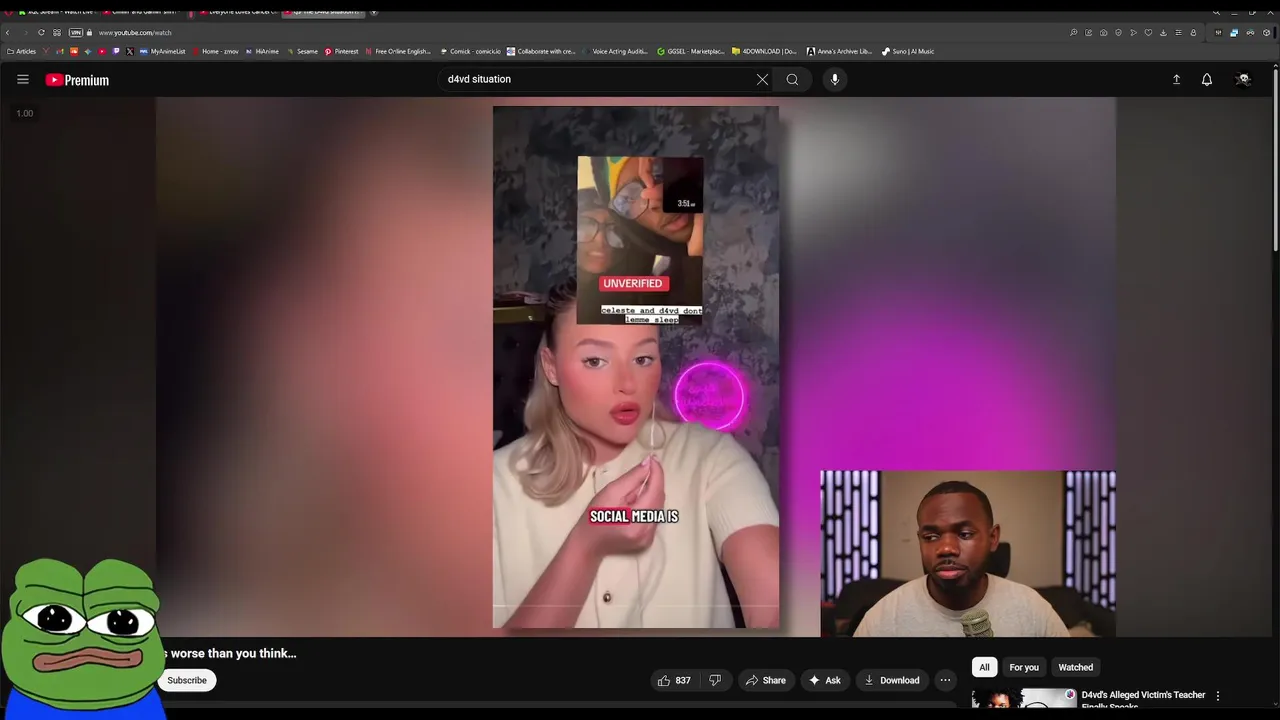
Task: Click the www.youtube.com/watch address bar
Action: pyautogui.click(x=135, y=33)
